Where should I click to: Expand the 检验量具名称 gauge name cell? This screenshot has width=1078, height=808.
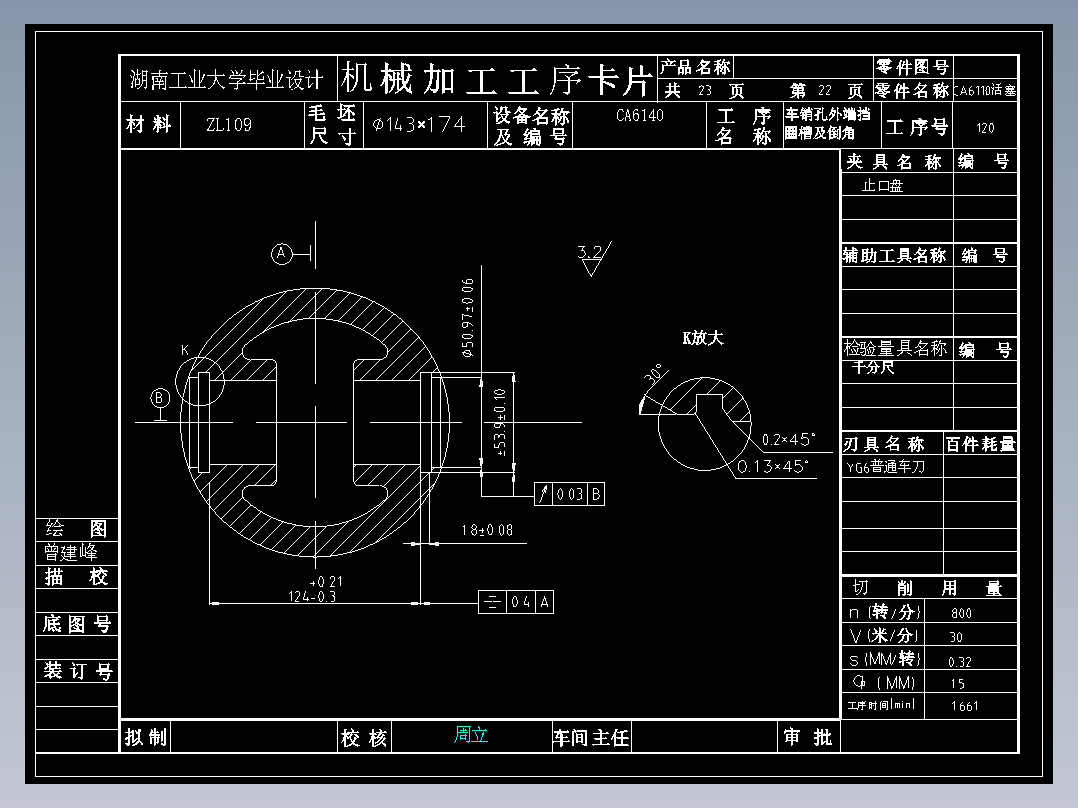tap(894, 349)
